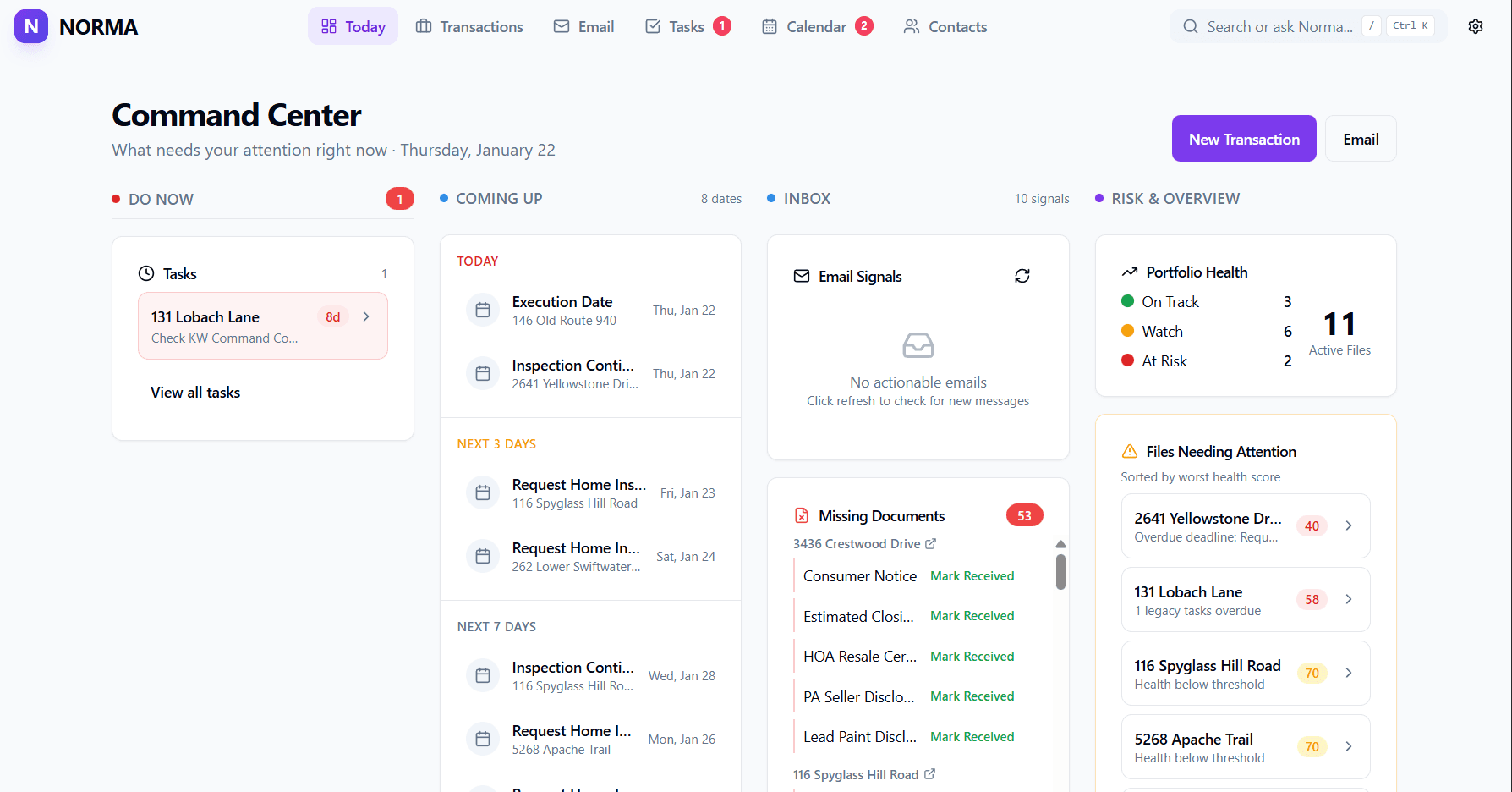Click the Search or ask Norma field
The height and width of the screenshot is (792, 1512).
tap(1277, 26)
